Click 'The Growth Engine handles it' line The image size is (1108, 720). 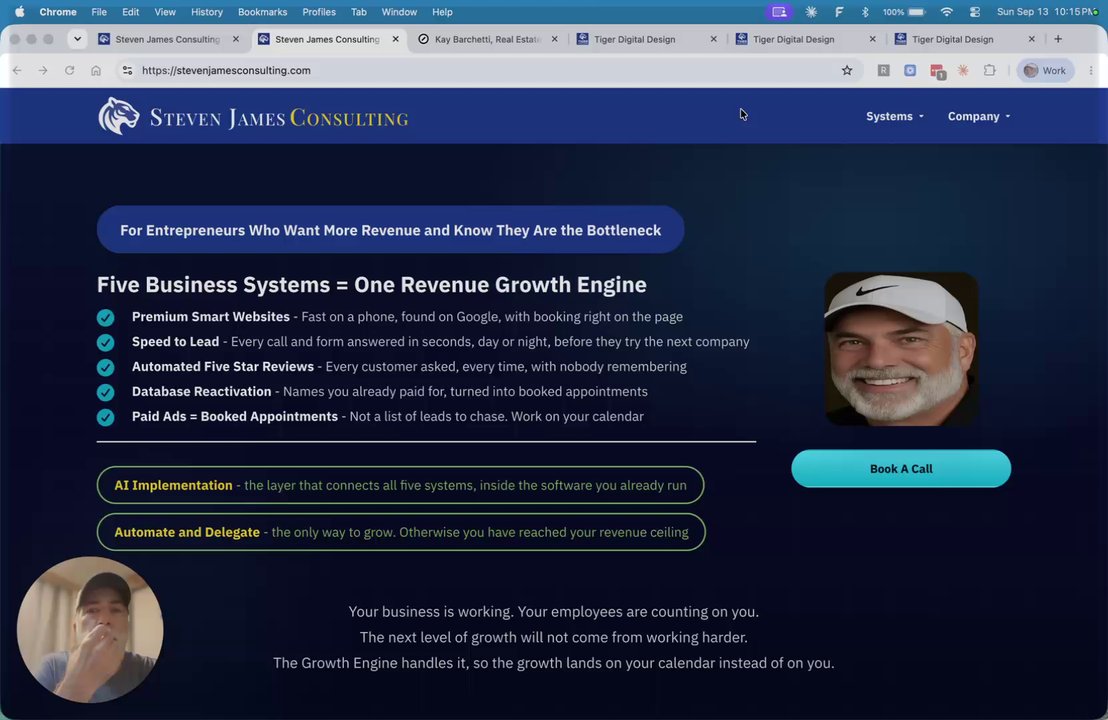(x=553, y=663)
